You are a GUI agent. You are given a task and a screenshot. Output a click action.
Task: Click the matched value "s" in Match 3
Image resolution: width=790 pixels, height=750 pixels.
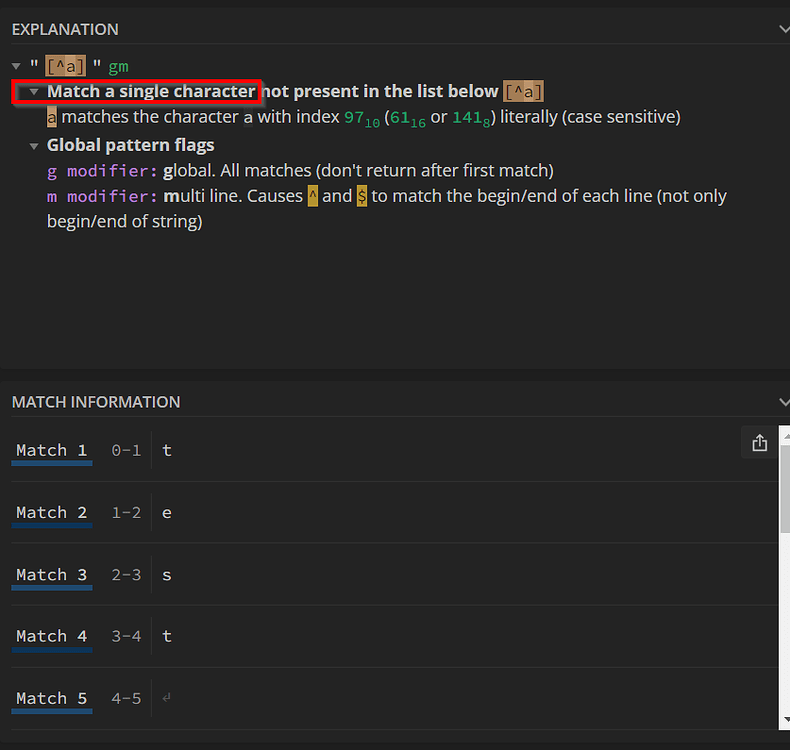pos(167,575)
